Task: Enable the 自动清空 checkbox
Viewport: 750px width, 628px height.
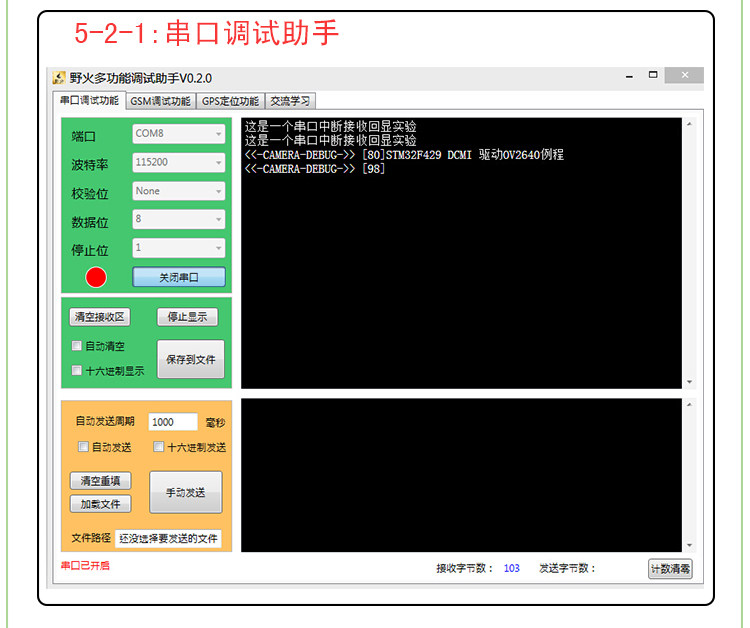Action: (77, 346)
